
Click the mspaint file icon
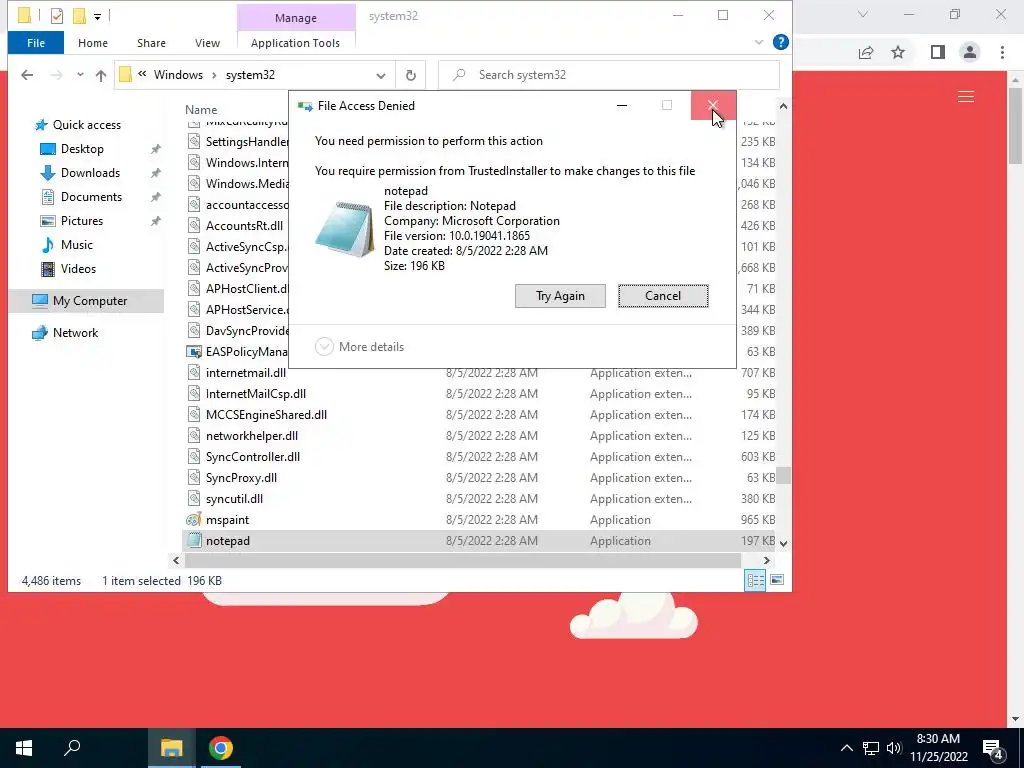coord(194,520)
